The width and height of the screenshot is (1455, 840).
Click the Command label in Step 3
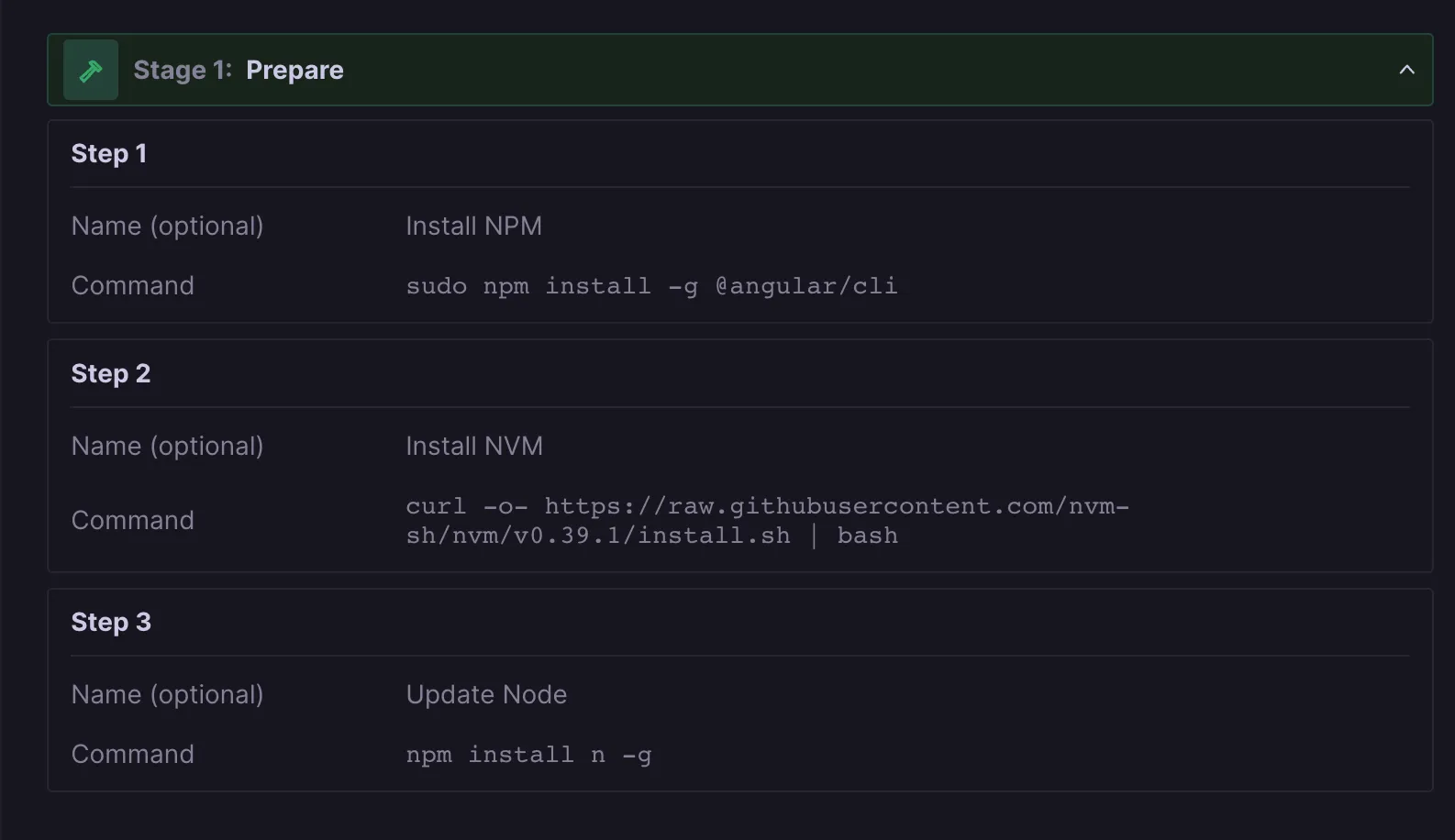tap(132, 755)
